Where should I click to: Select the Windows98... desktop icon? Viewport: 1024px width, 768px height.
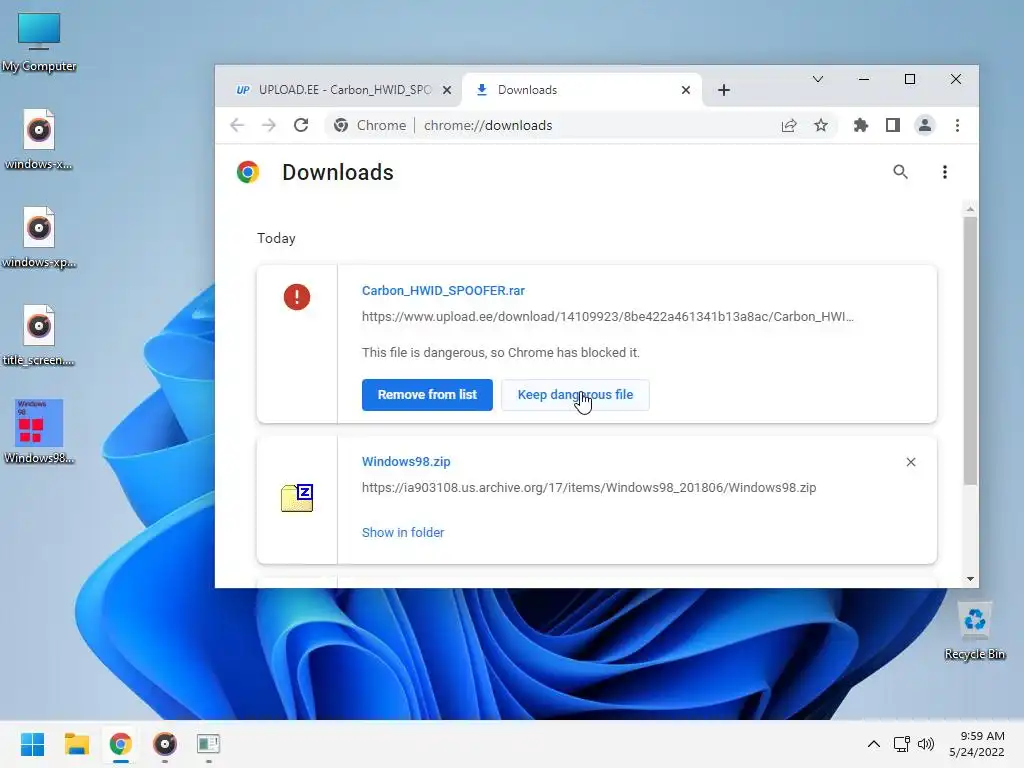[39, 432]
